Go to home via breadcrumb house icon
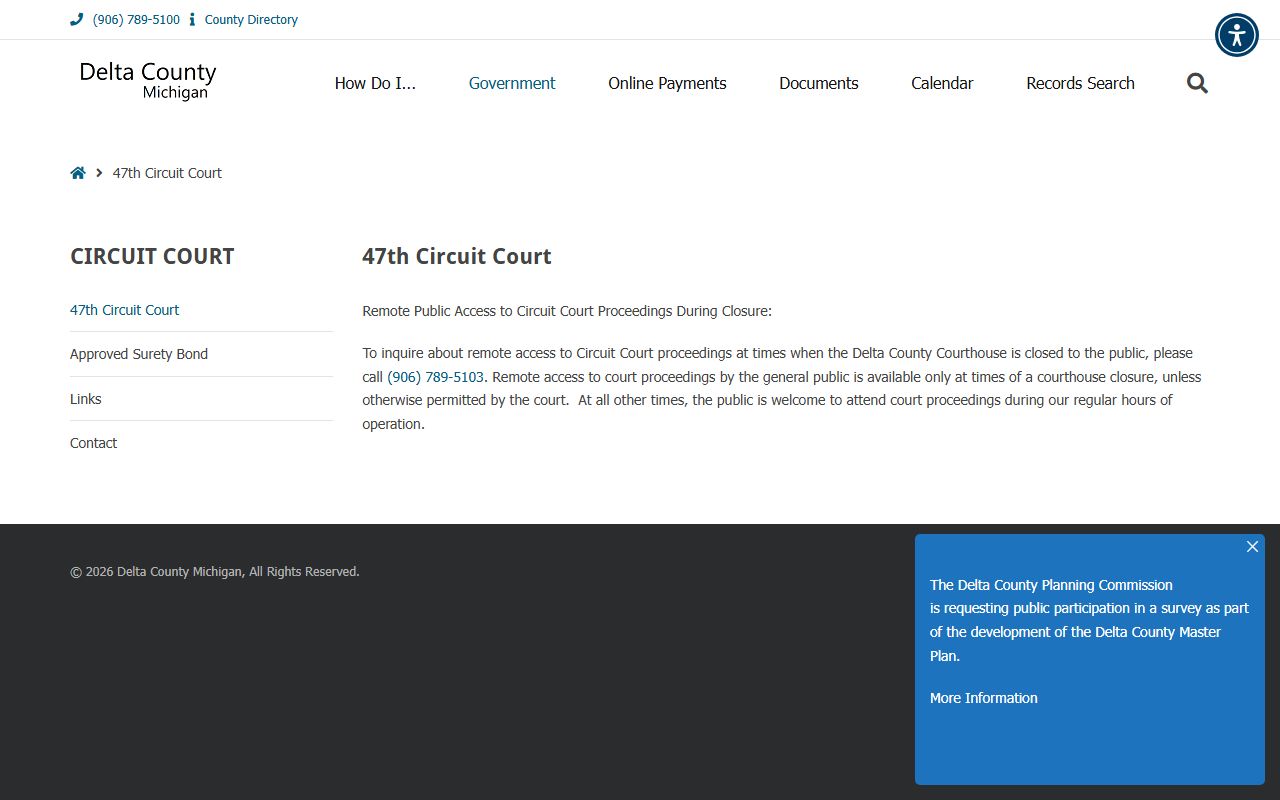The width and height of the screenshot is (1280, 800). [78, 173]
